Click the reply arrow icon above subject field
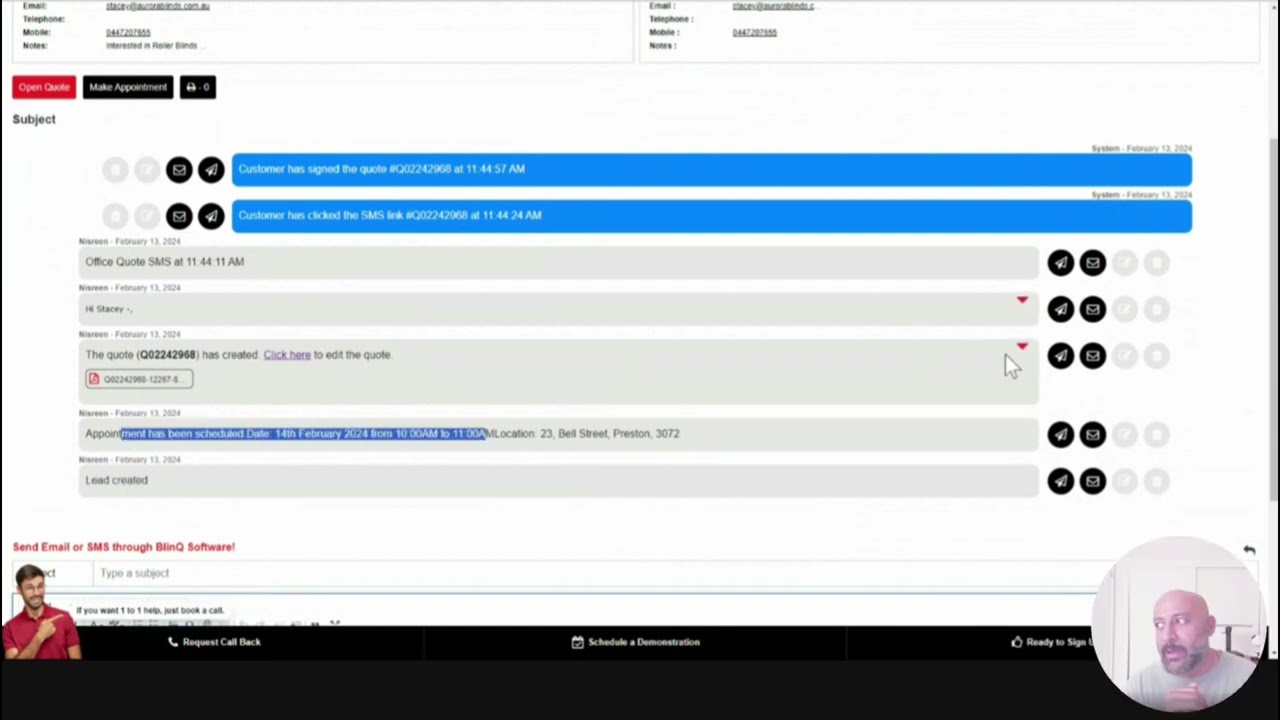Viewport: 1280px width, 720px height. pos(1249,550)
